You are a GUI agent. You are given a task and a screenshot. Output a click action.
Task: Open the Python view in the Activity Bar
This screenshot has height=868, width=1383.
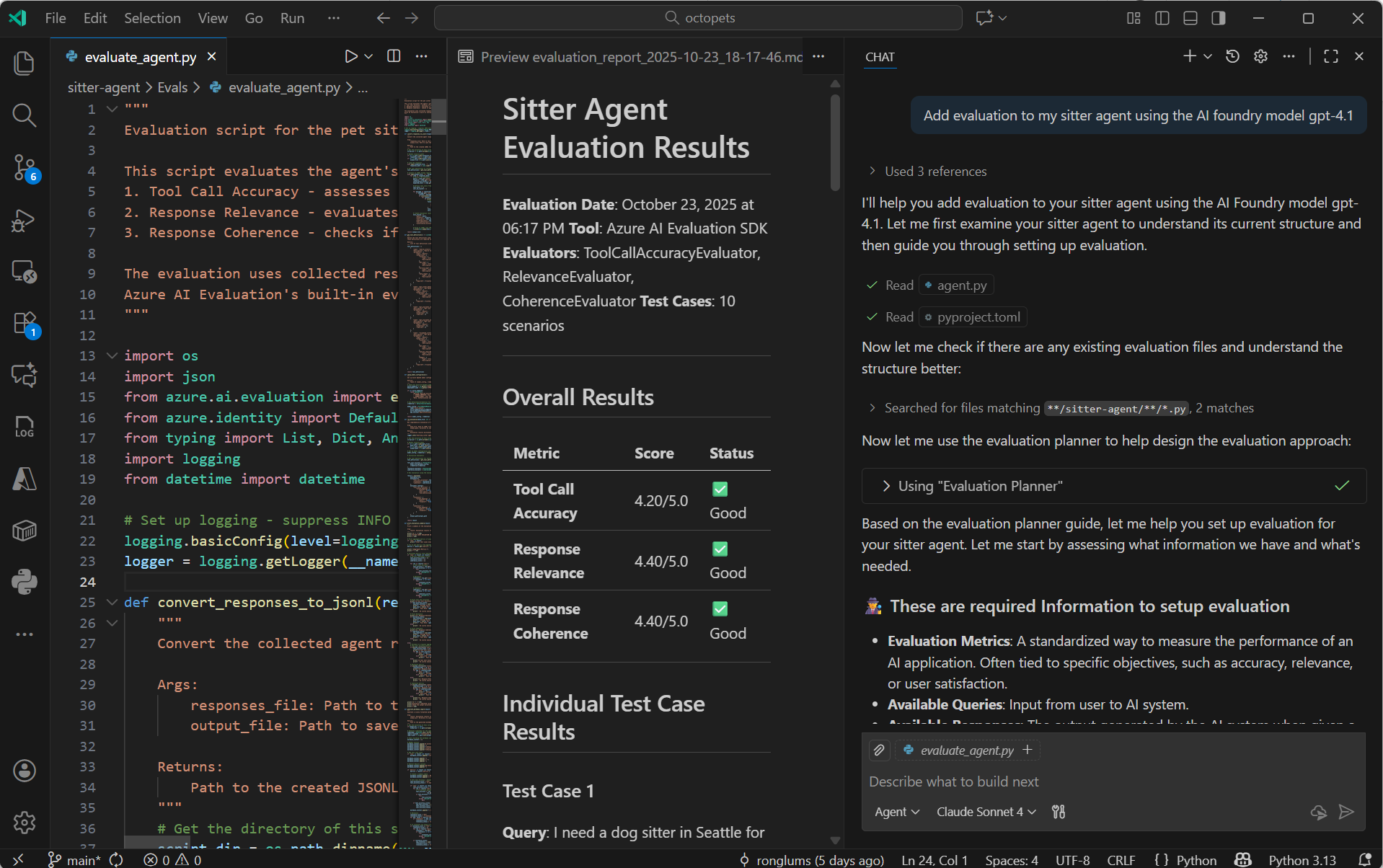[24, 582]
